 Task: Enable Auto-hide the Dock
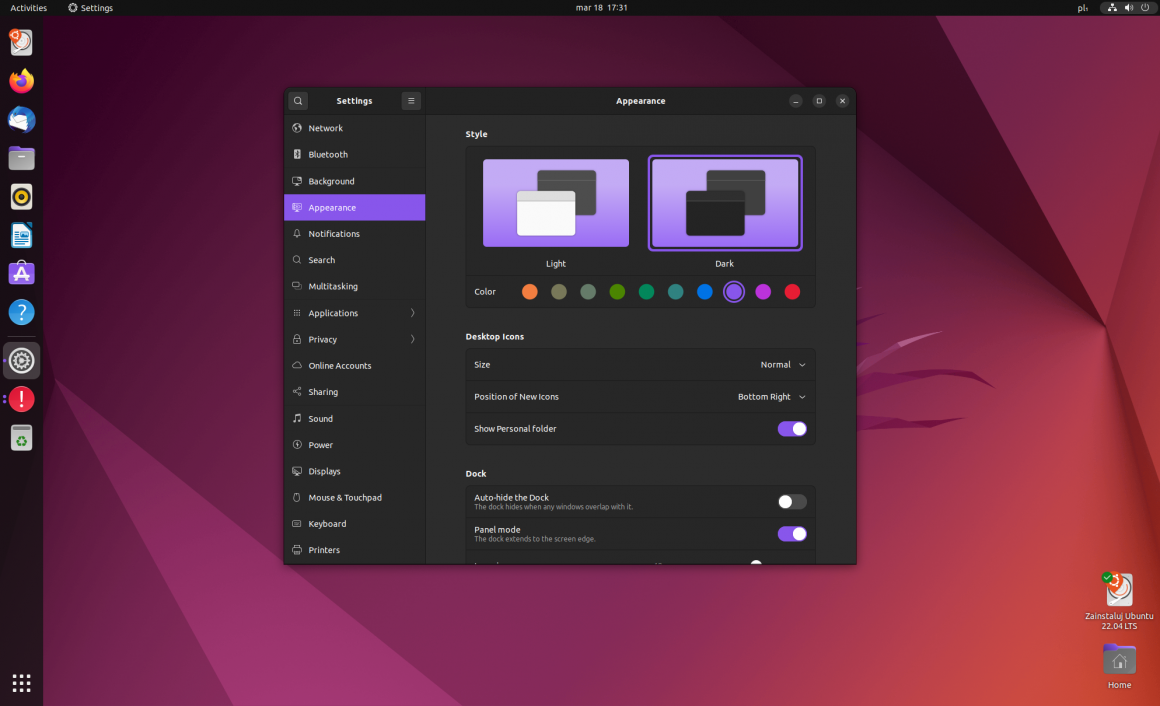[x=791, y=501]
